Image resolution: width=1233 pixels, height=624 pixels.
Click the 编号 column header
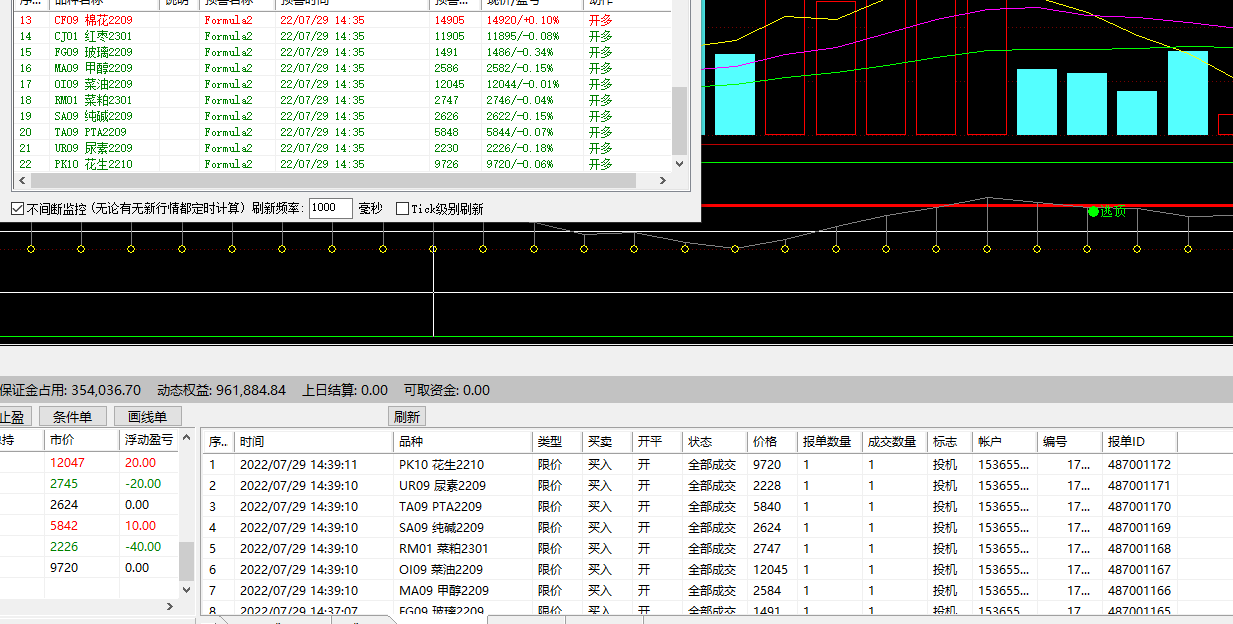click(1070, 441)
